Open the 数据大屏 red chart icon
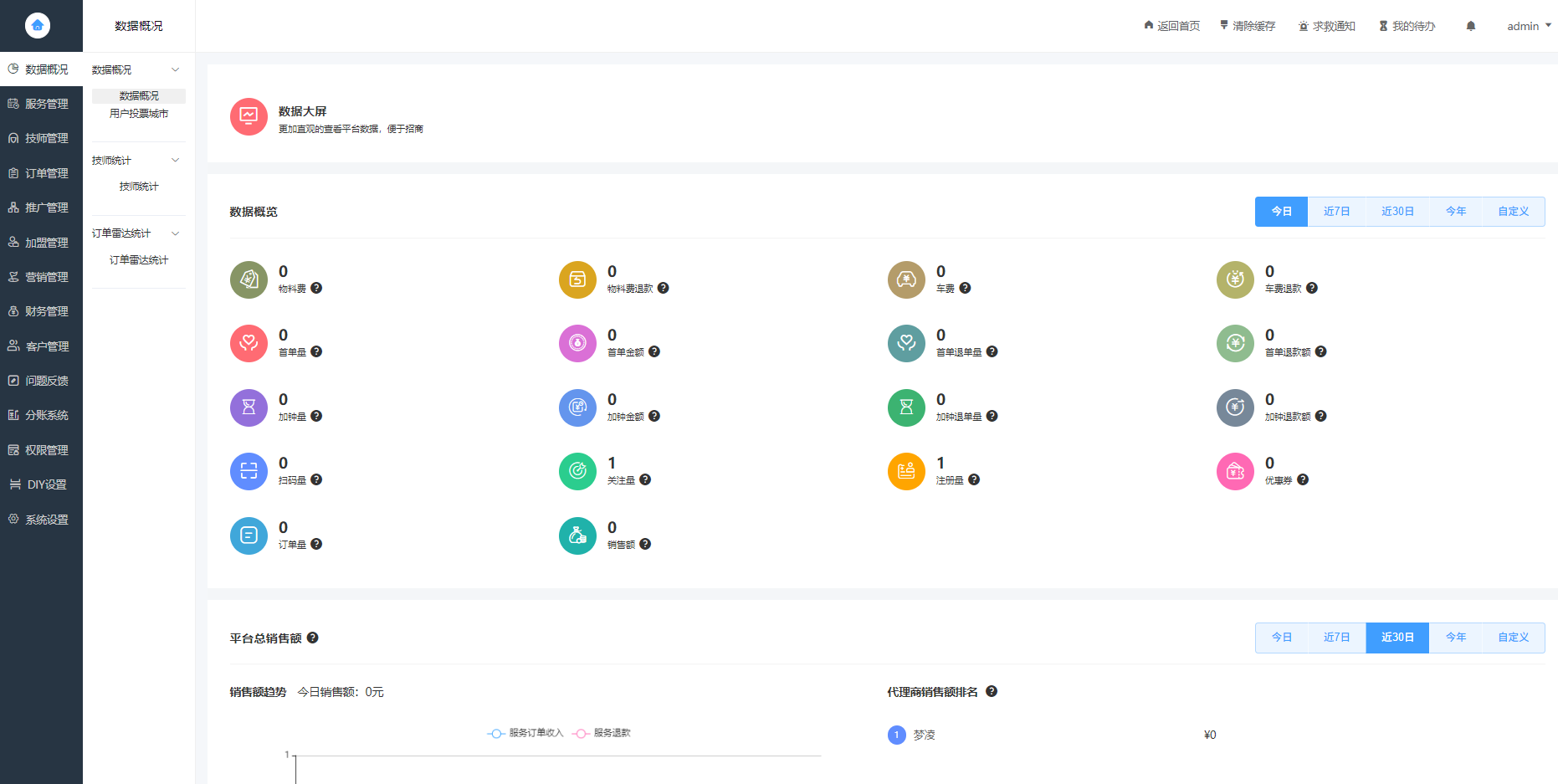The image size is (1558, 784). (x=249, y=116)
